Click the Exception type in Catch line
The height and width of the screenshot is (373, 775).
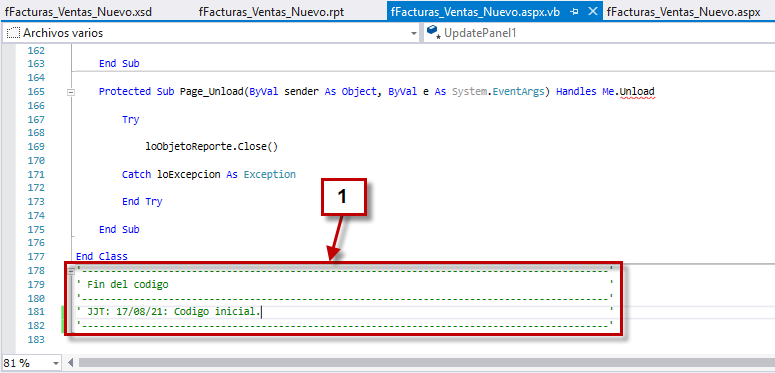click(x=269, y=174)
